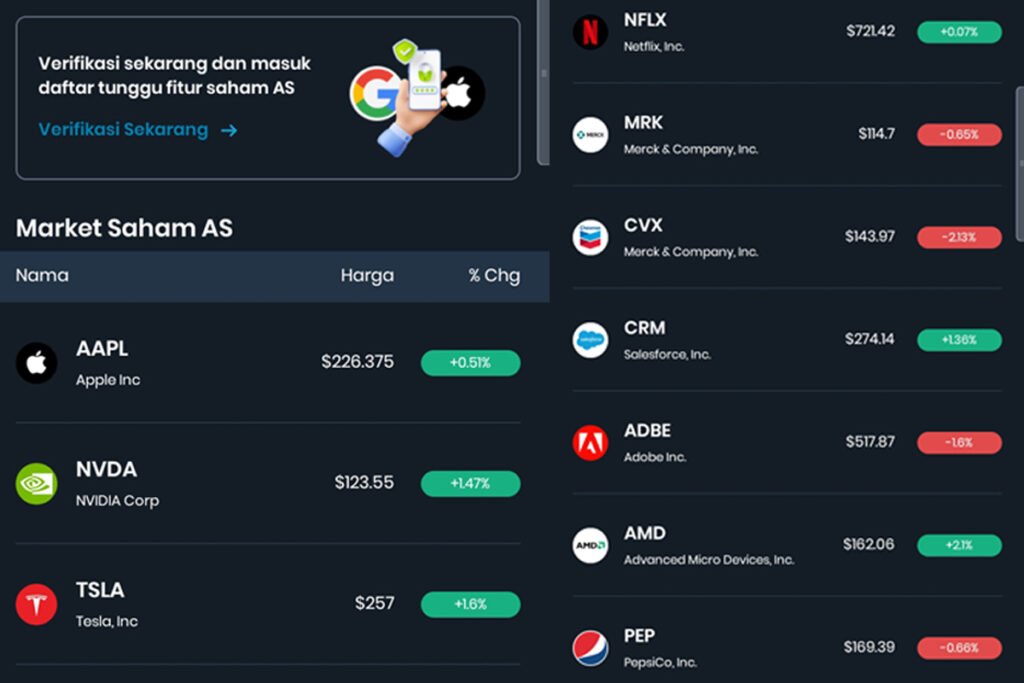Click the +1.47% badge for NVDA
This screenshot has width=1024, height=683.
tap(471, 483)
